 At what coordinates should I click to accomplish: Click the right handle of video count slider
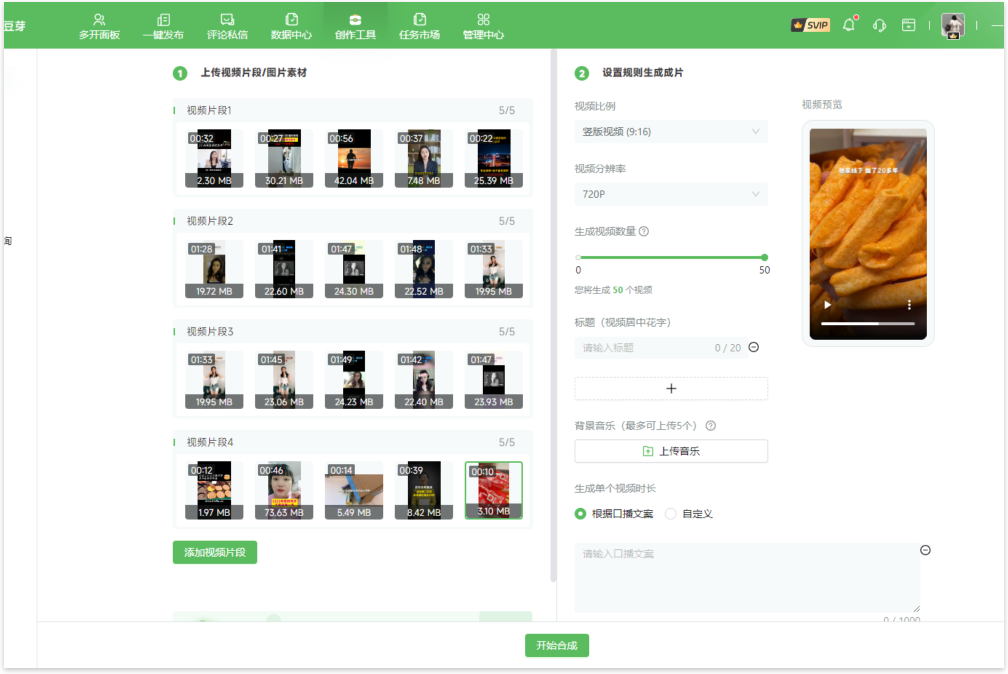click(x=765, y=257)
